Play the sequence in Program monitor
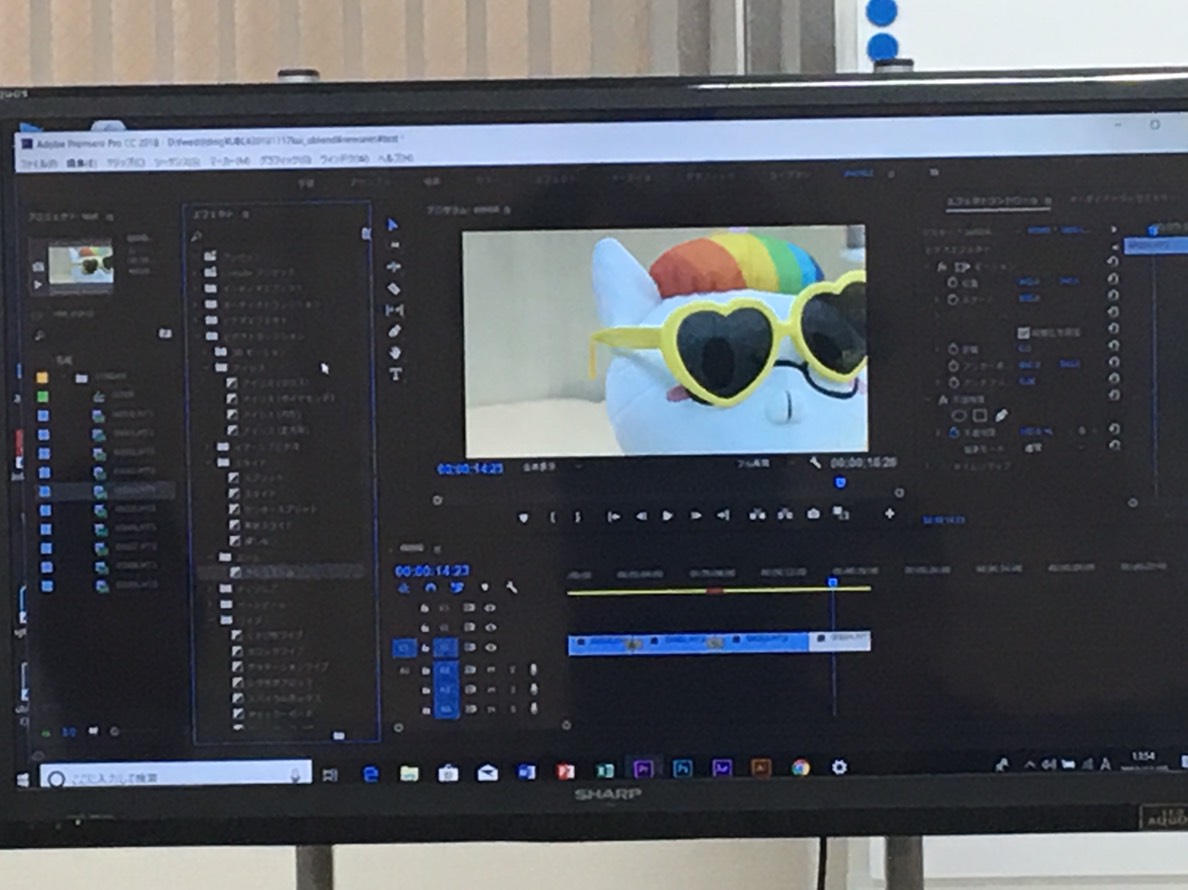The height and width of the screenshot is (890, 1188). tap(667, 516)
